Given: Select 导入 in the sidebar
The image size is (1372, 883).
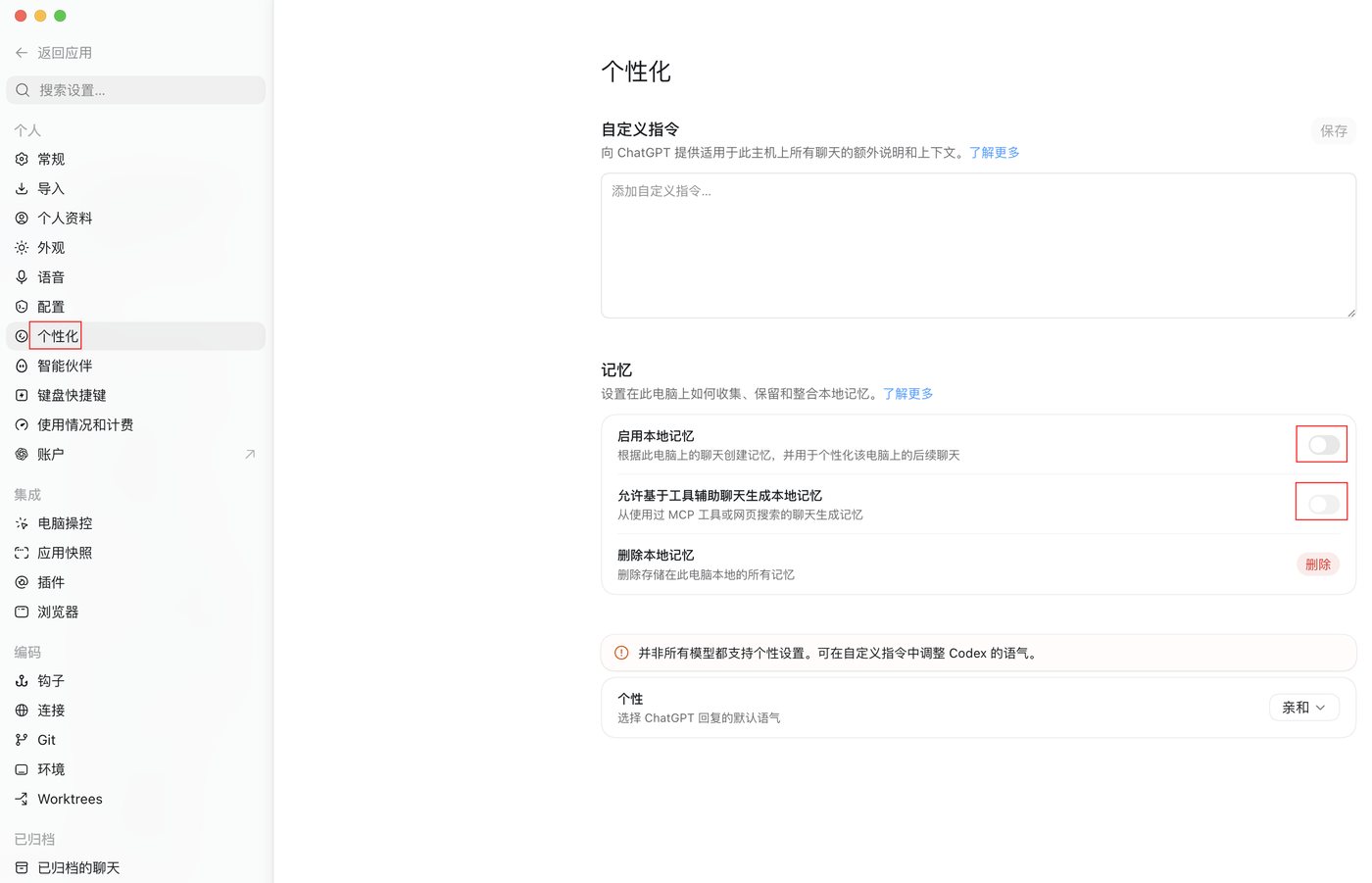Looking at the screenshot, I should (x=135, y=188).
